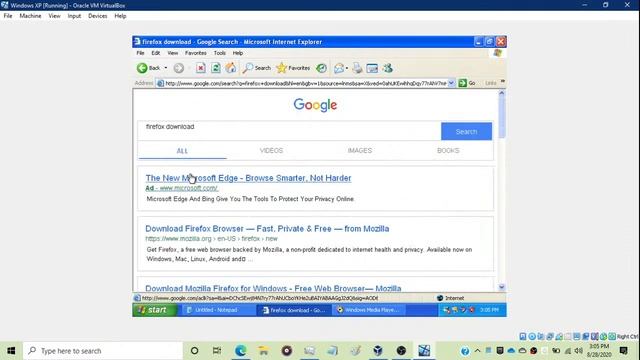The width and height of the screenshot is (640, 360).
Task: Click the Print icon in IE toolbar
Action: pyautogui.click(x=357, y=68)
